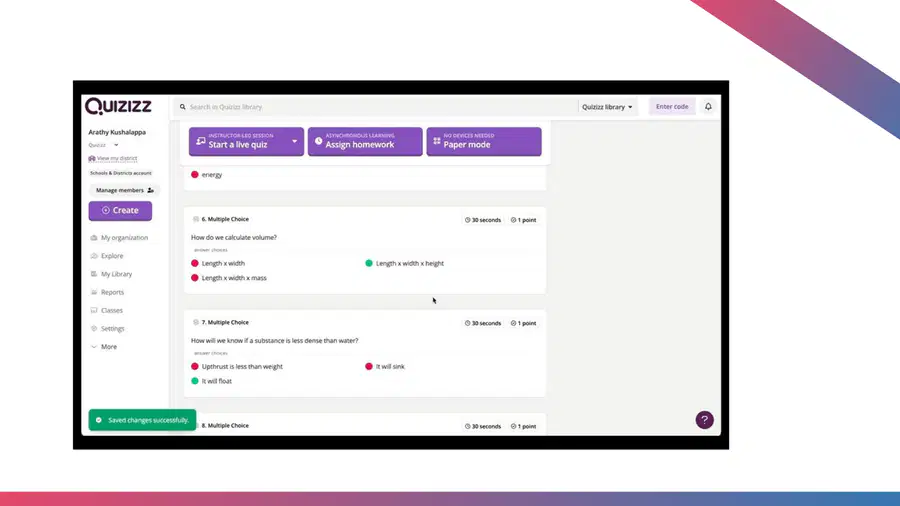Viewport: 900px width, 506px height.
Task: Click the green dot beside It will float
Action: pyautogui.click(x=195, y=381)
